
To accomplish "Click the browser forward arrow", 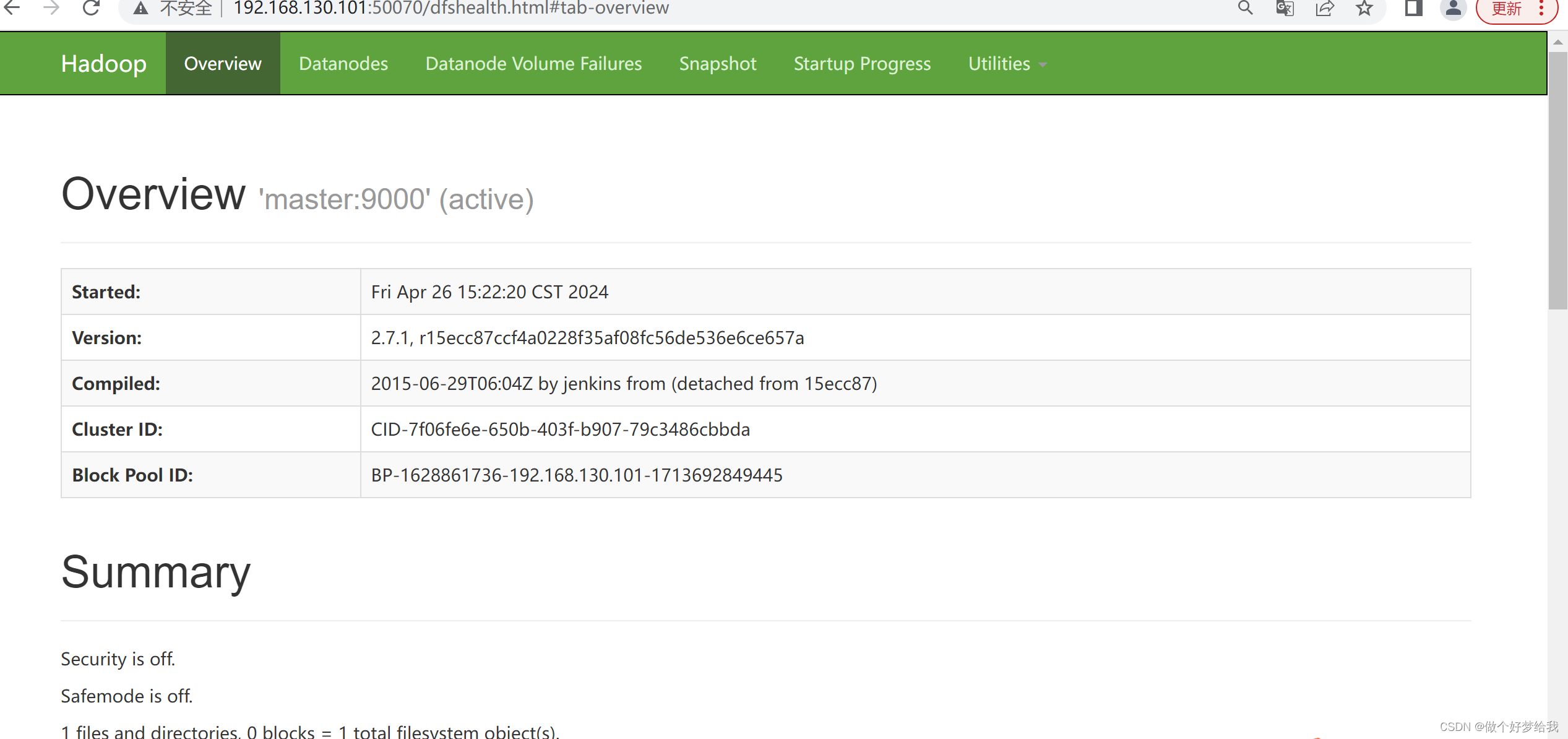I will tap(52, 7).
